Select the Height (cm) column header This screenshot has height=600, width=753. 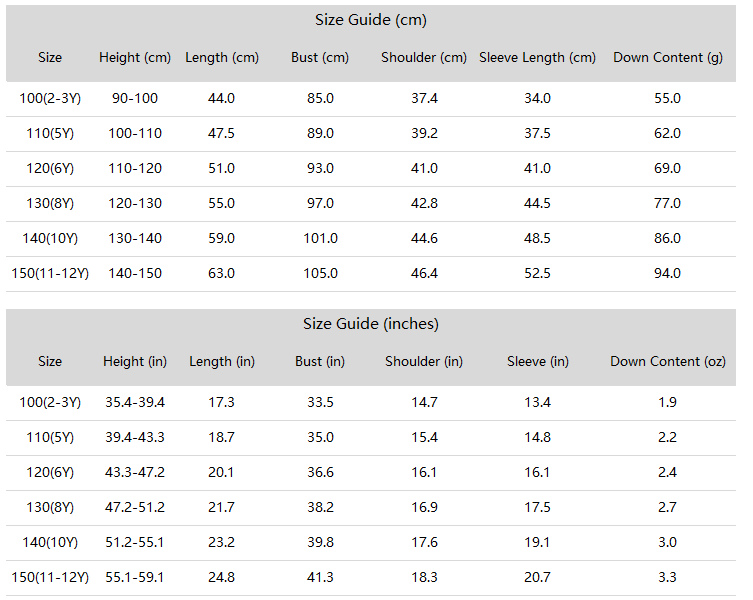coord(135,58)
